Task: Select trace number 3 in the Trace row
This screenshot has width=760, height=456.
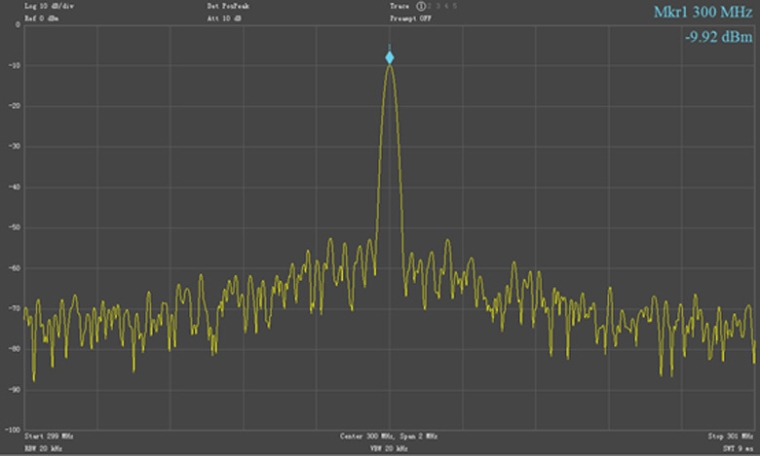Action: (439, 6)
